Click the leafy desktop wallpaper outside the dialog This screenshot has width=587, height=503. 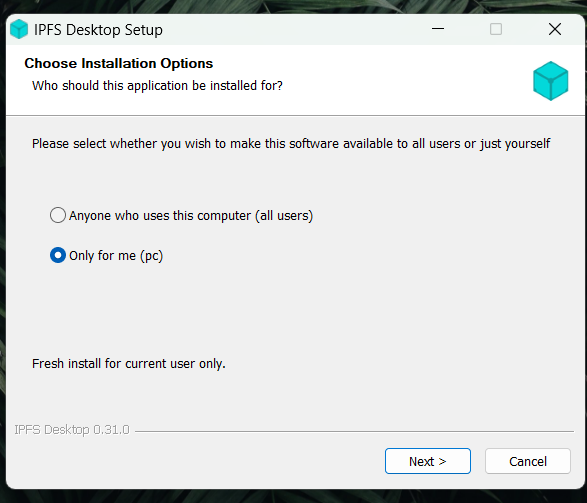tap(292, 6)
